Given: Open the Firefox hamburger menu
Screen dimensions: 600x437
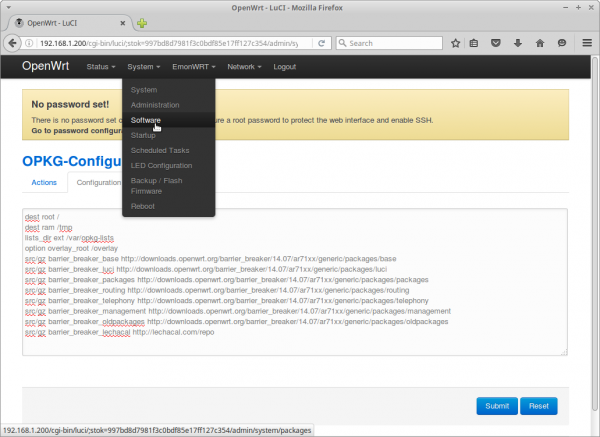Looking at the screenshot, I should pos(587,43).
